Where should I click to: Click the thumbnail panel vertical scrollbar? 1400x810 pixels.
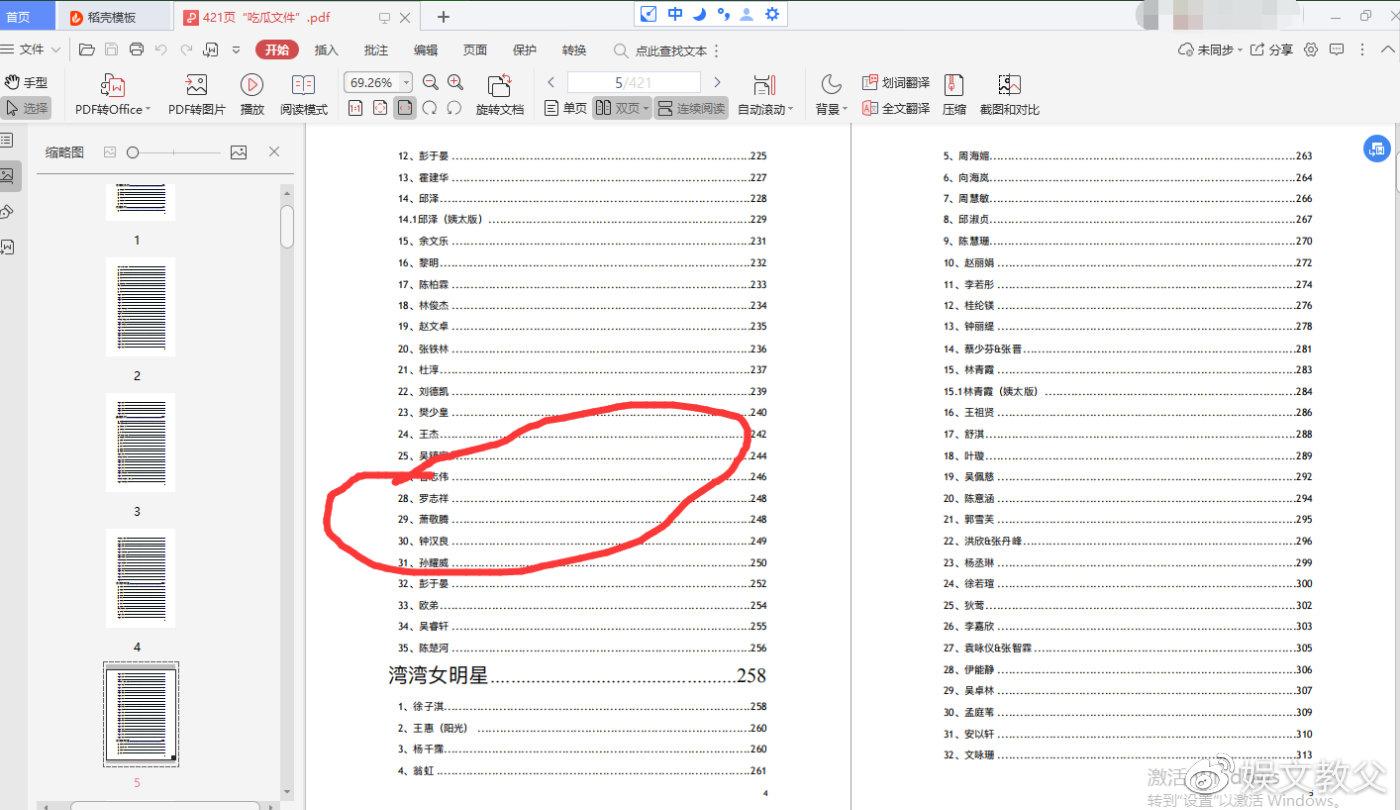click(x=287, y=226)
